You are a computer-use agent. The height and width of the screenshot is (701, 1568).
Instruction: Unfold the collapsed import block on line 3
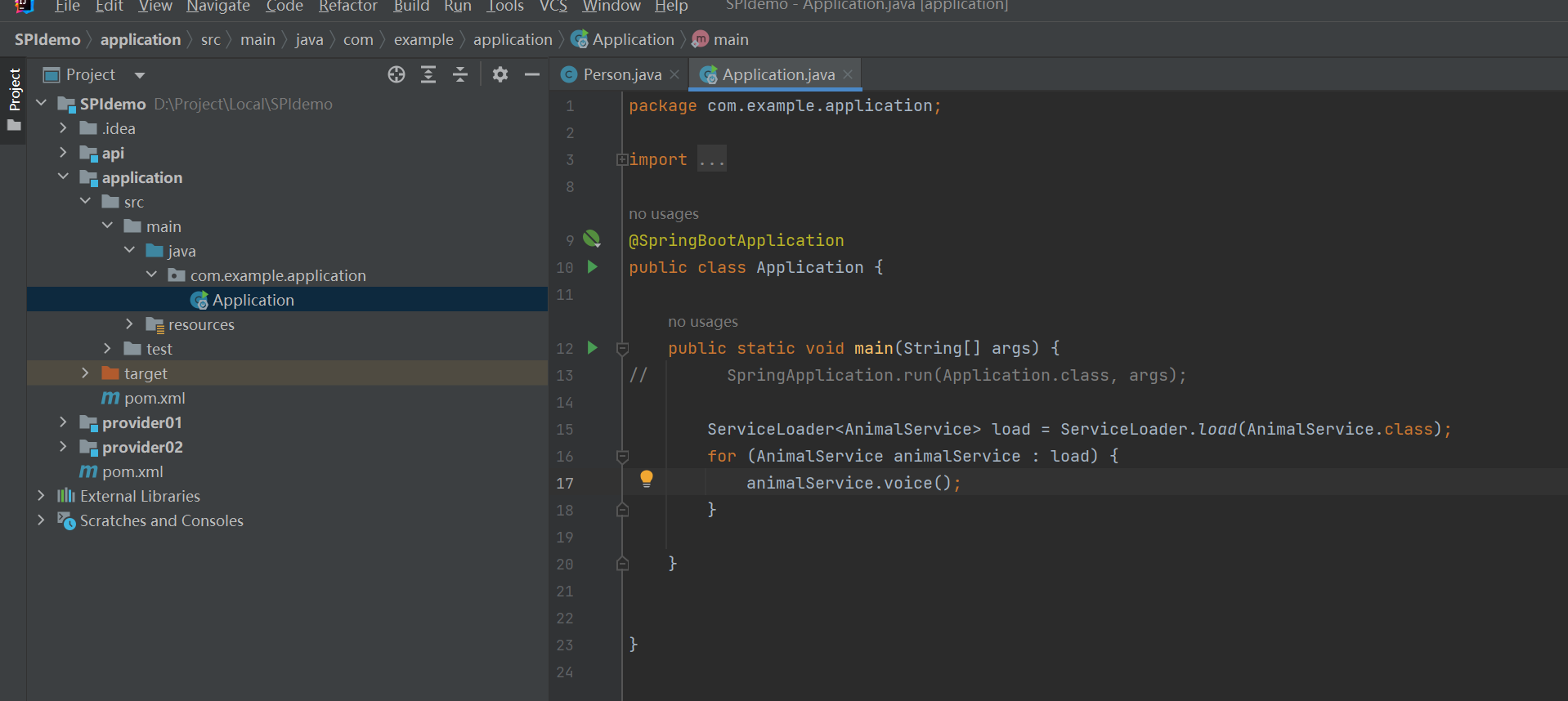pos(622,159)
